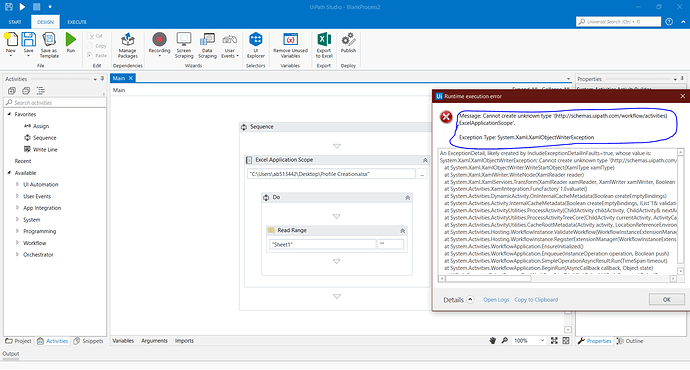Collapse Details in the error dialog
Screen dimensions: 690x370
[x=470, y=299]
